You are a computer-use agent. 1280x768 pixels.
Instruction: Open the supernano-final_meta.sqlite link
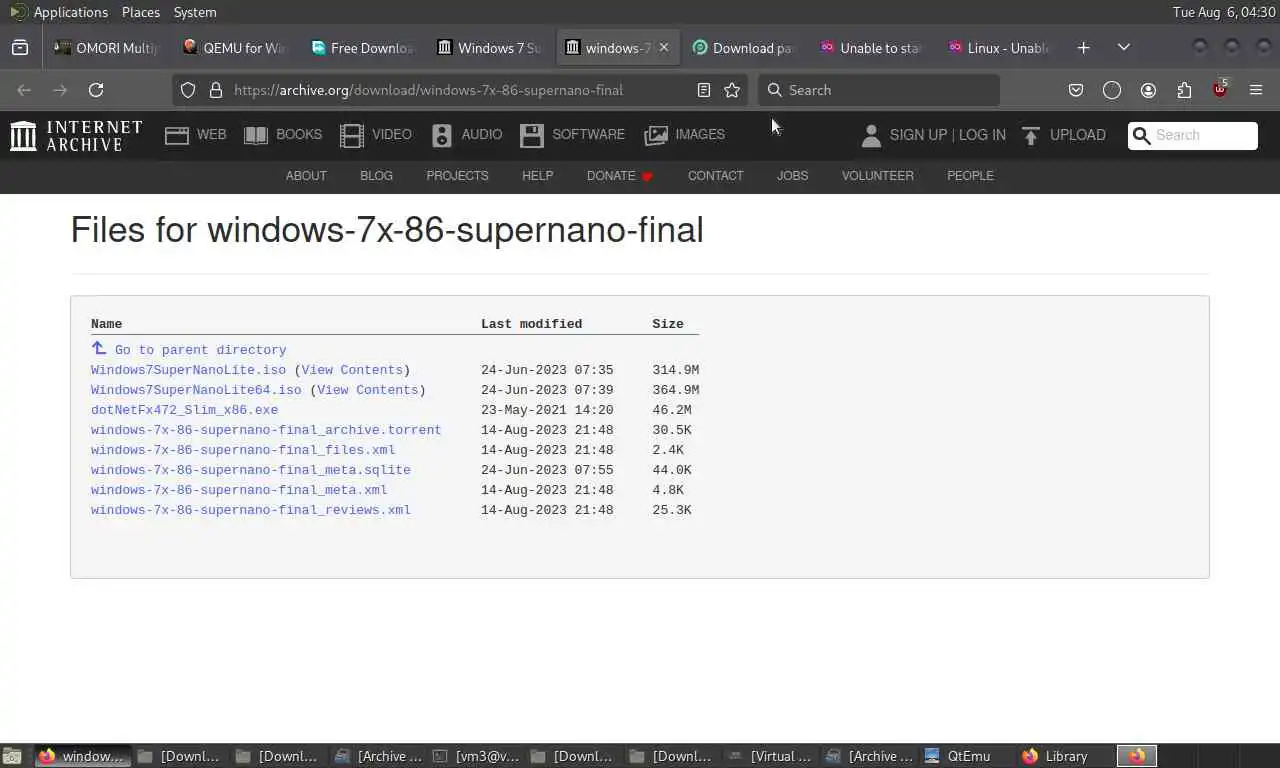251,470
